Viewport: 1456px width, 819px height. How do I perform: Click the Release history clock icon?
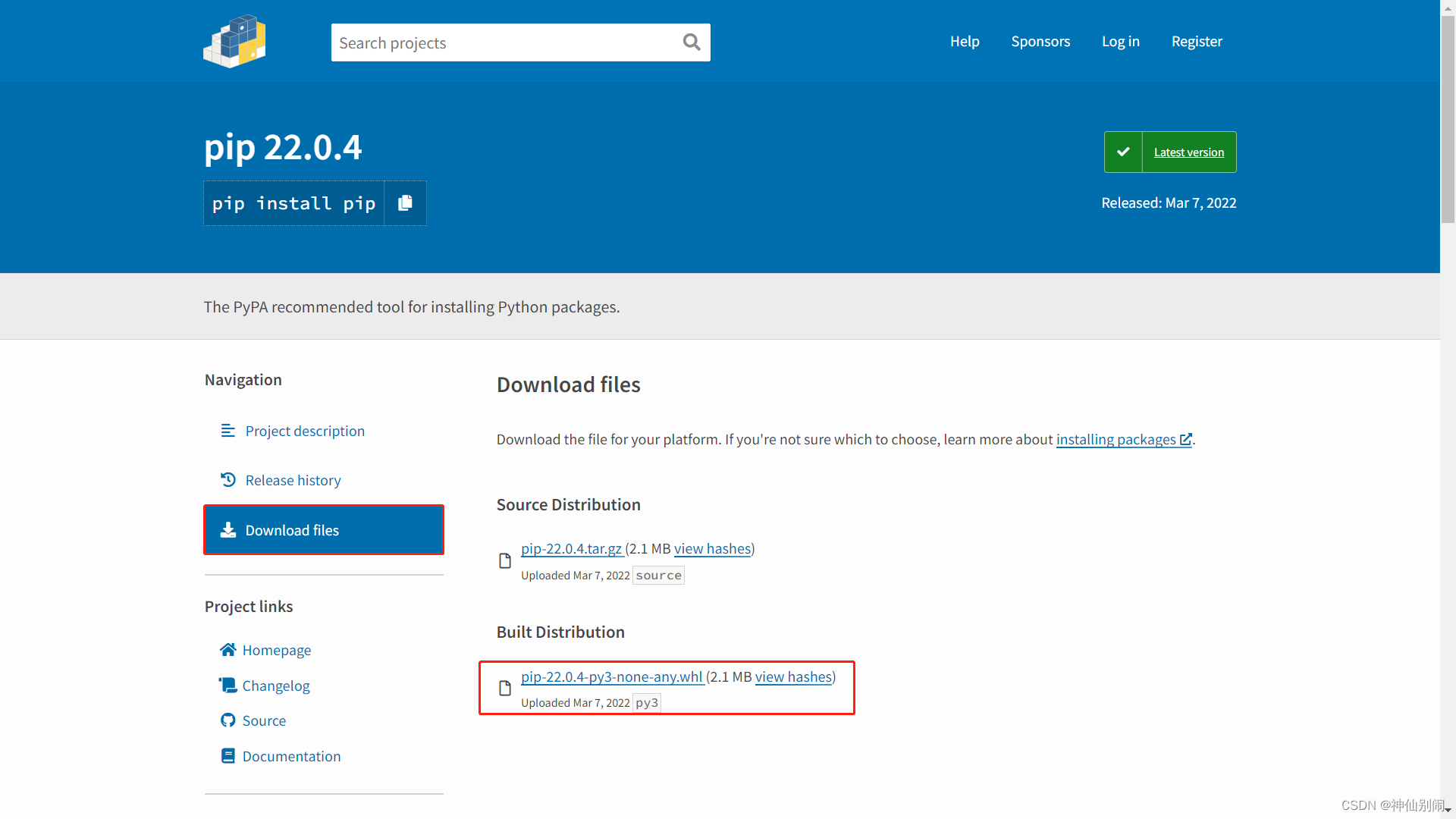(227, 480)
